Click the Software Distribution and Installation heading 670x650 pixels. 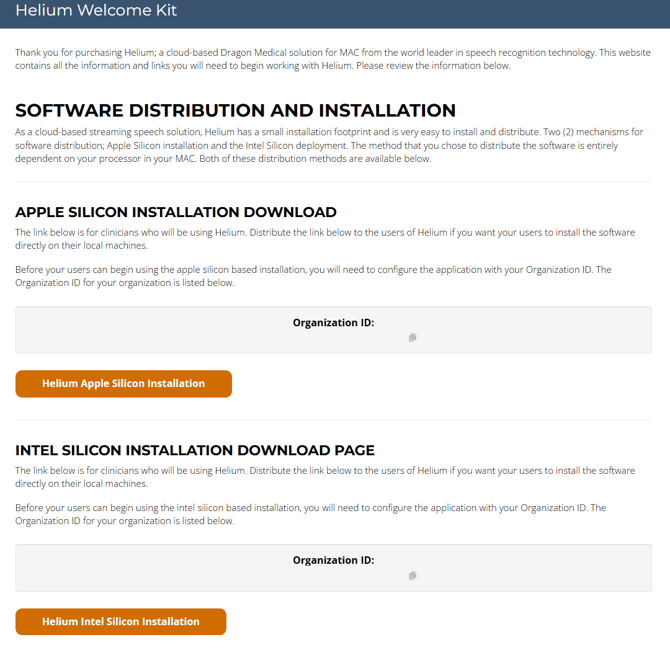235,111
